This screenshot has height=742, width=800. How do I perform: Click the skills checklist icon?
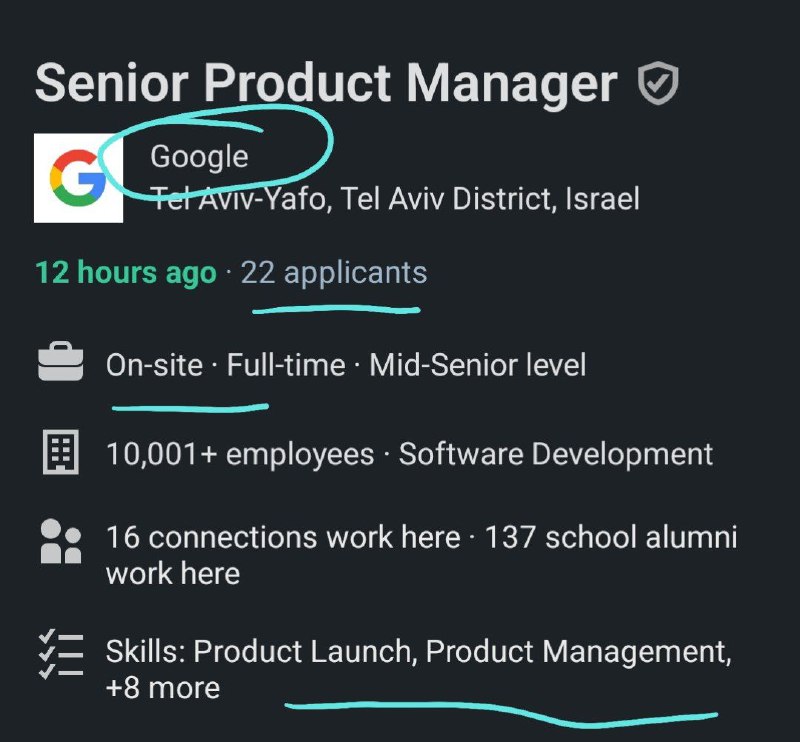(x=61, y=654)
